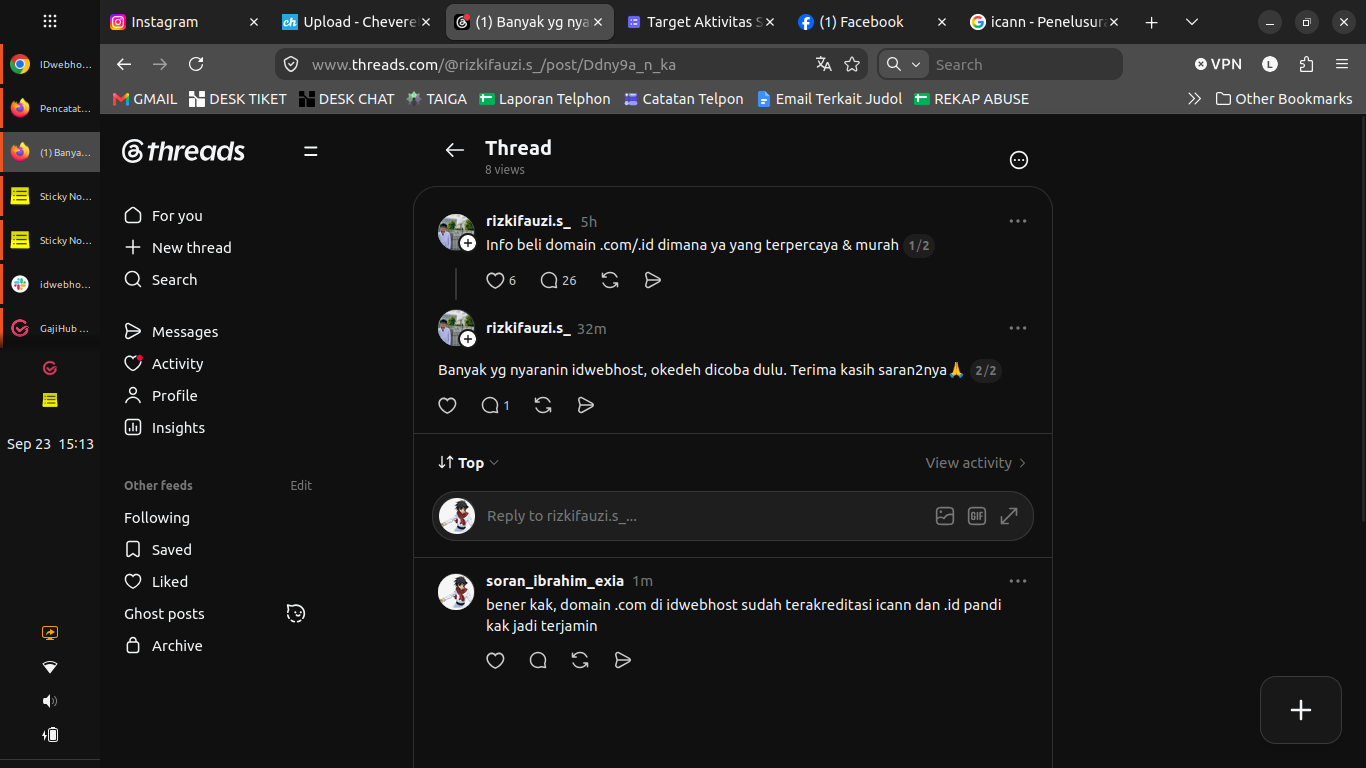Bookmark this page with star icon
This screenshot has width=1366, height=768.
[852, 64]
